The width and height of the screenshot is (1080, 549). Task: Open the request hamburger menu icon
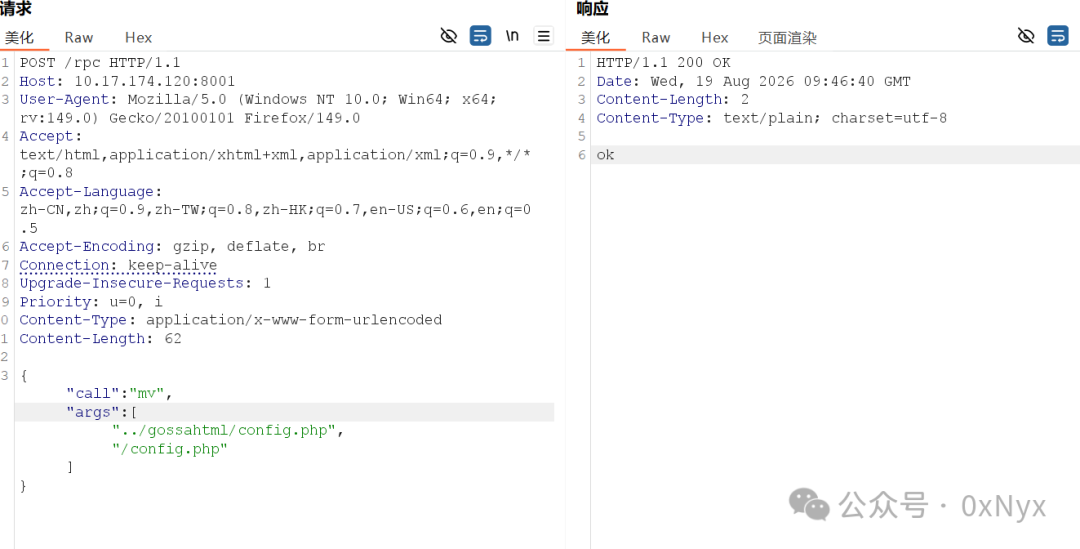(543, 36)
